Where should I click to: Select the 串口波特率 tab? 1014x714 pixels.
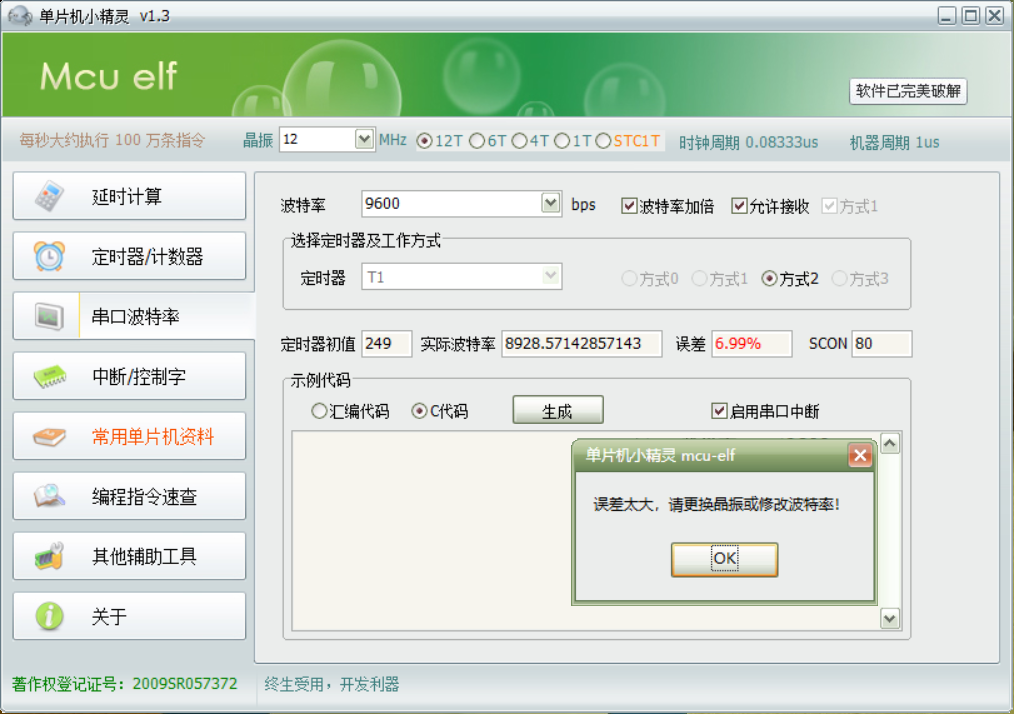coord(134,316)
